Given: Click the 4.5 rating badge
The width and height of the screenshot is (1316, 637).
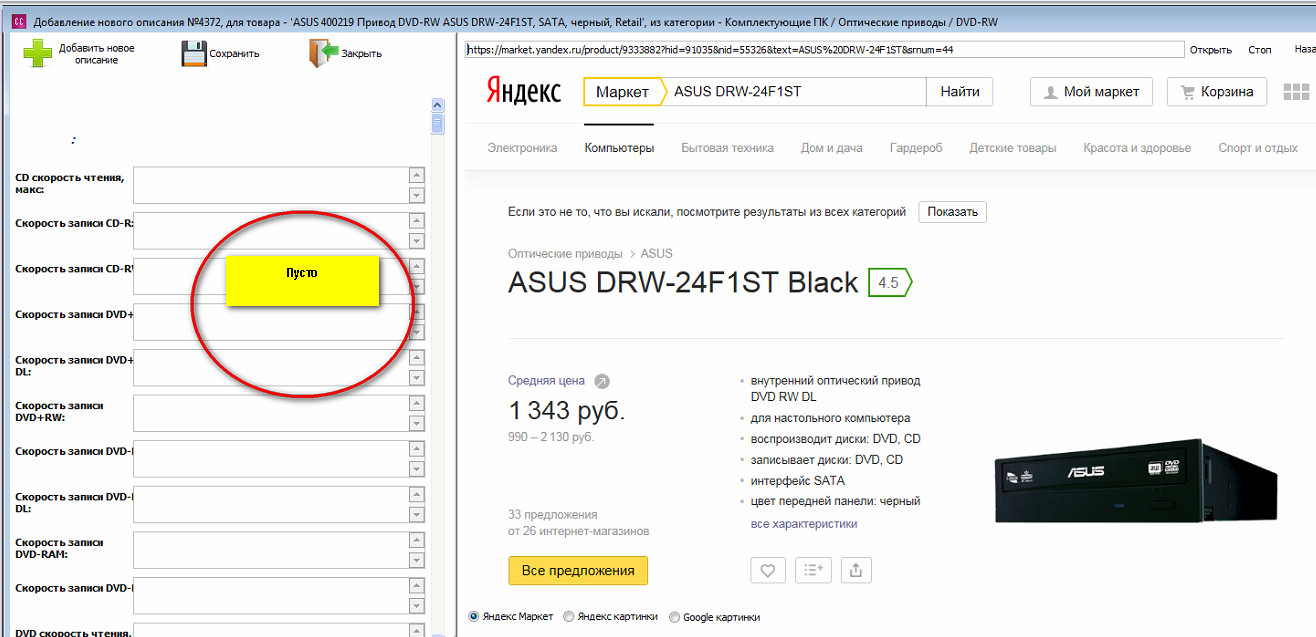Looking at the screenshot, I should (x=889, y=283).
